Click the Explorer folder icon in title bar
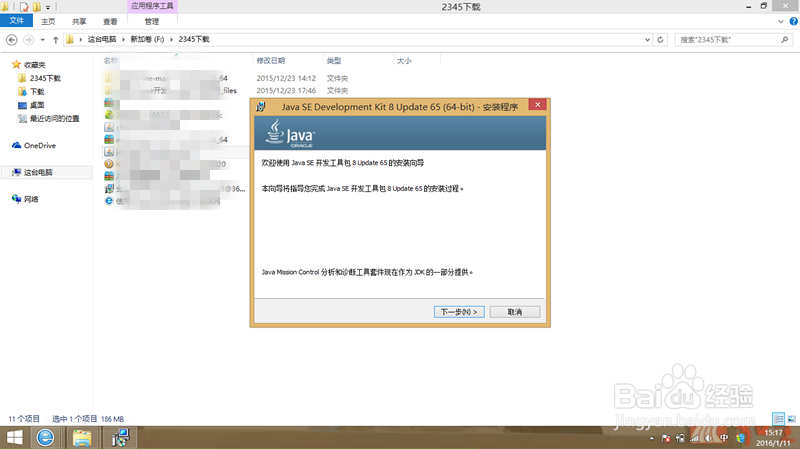 pyautogui.click(x=5, y=7)
